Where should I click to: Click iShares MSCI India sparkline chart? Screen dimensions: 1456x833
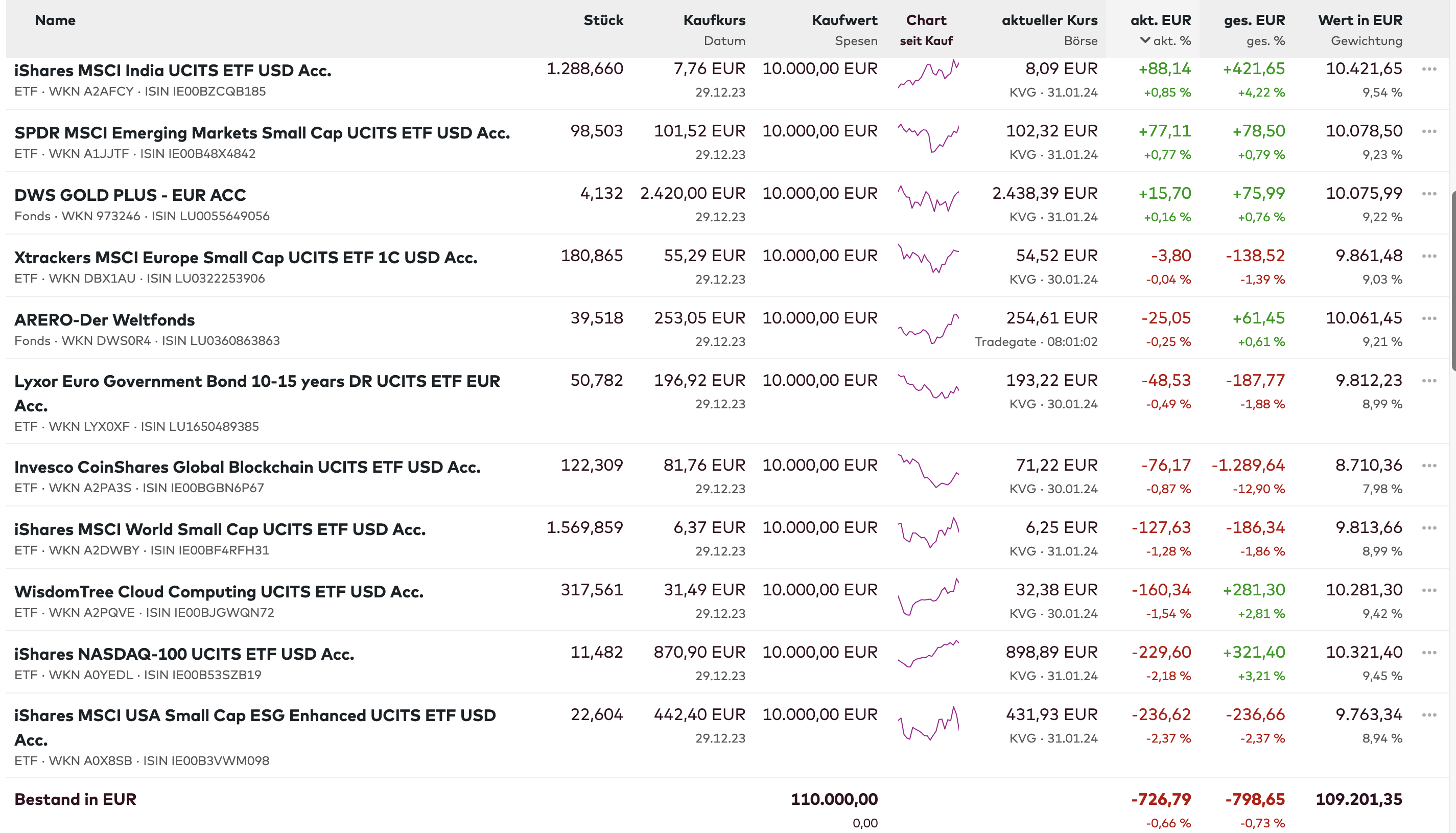(x=928, y=75)
